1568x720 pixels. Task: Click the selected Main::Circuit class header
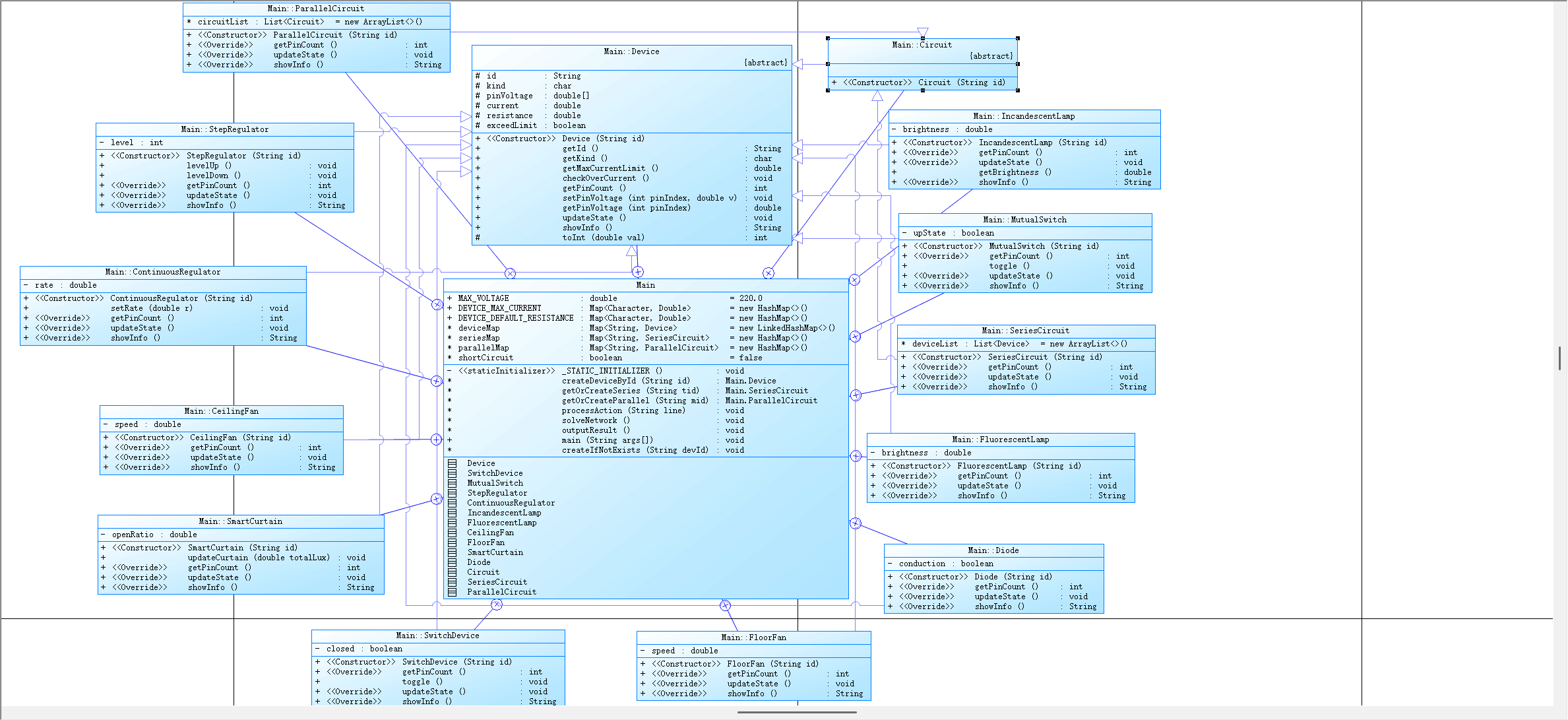pos(922,45)
